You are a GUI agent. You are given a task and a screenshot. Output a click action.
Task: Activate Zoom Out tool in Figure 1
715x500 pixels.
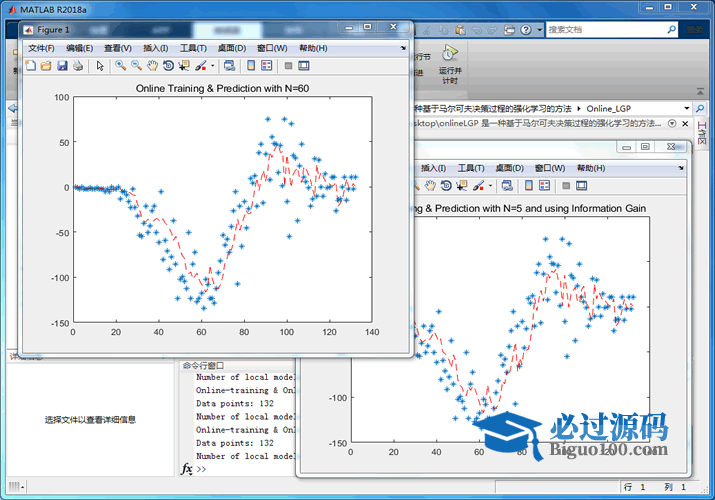pos(136,66)
